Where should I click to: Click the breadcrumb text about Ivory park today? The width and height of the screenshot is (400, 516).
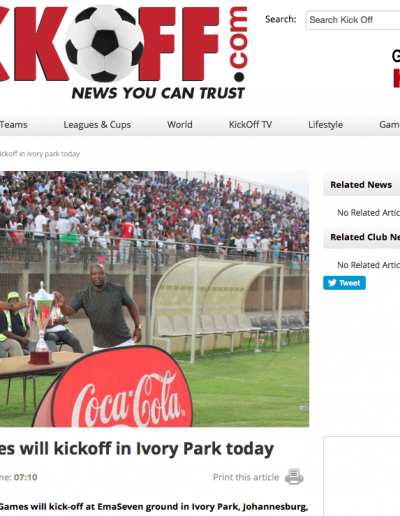[x=40, y=154]
